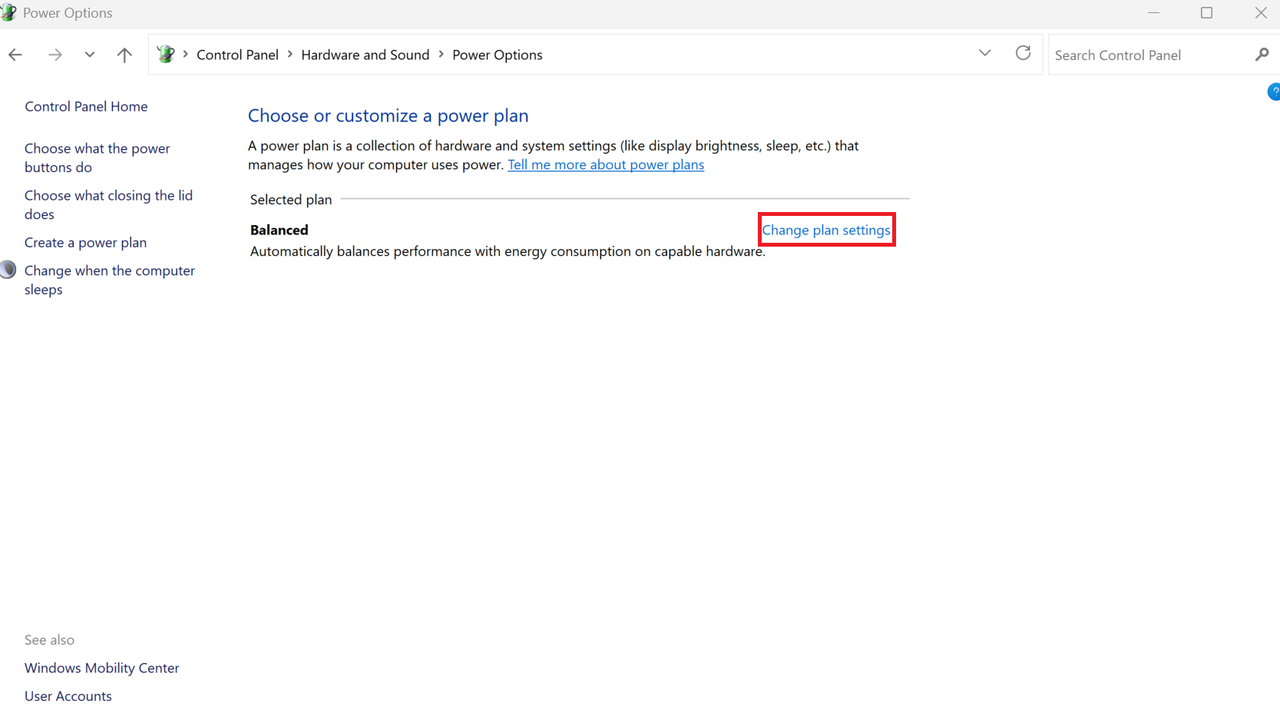Open the recent pages dropdown chevron
This screenshot has height=723, width=1280.
(x=89, y=55)
